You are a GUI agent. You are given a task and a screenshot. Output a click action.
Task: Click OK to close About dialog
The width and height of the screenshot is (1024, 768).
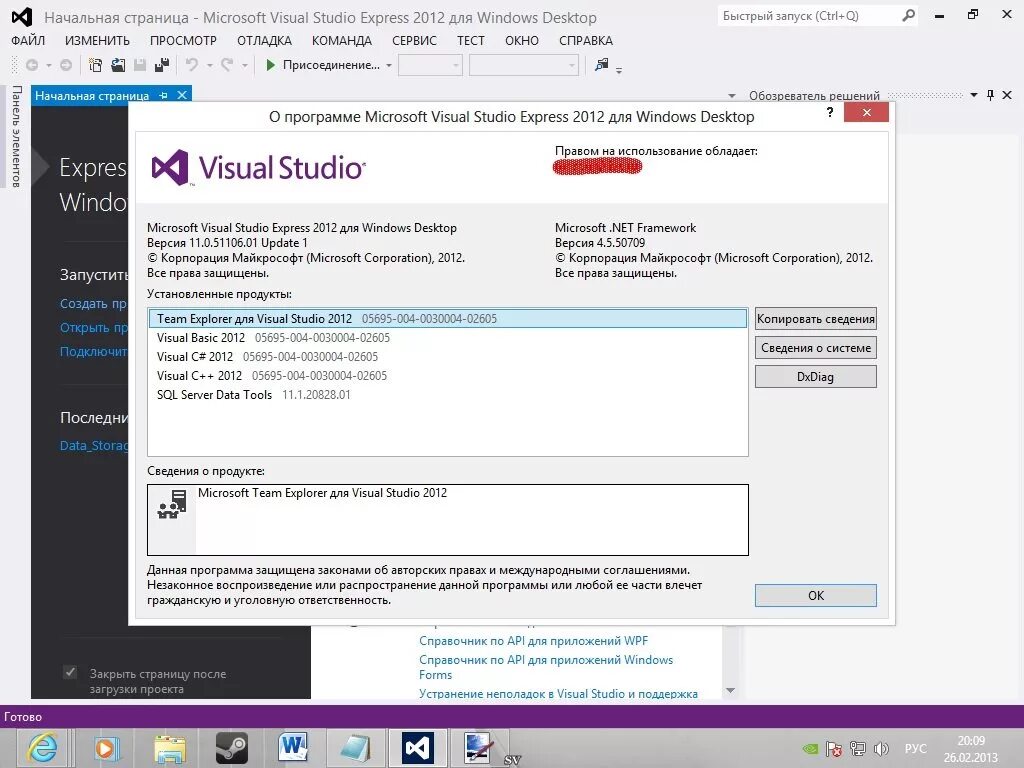[x=816, y=595]
